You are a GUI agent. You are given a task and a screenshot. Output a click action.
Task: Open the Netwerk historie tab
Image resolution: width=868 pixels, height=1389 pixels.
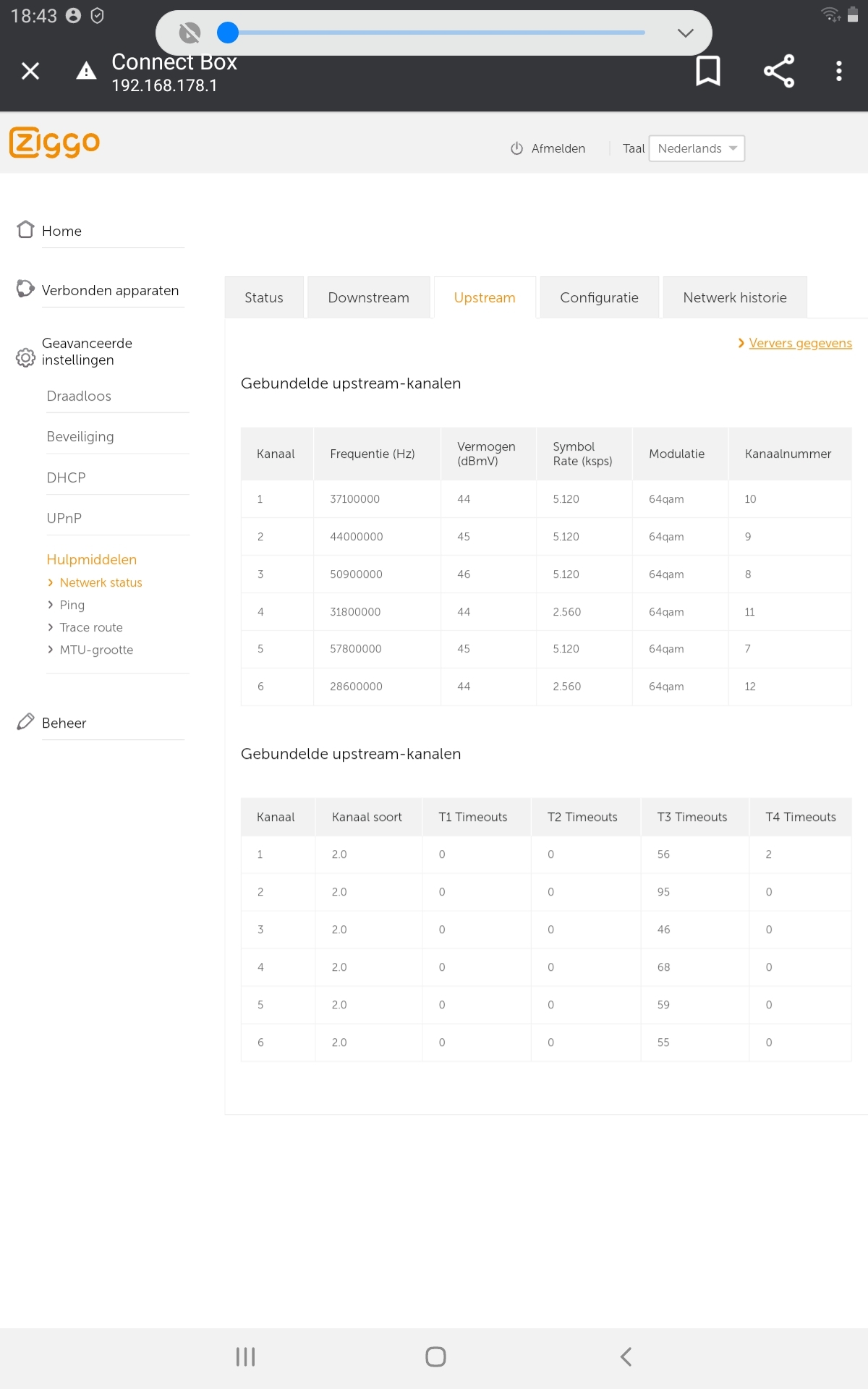coord(734,298)
